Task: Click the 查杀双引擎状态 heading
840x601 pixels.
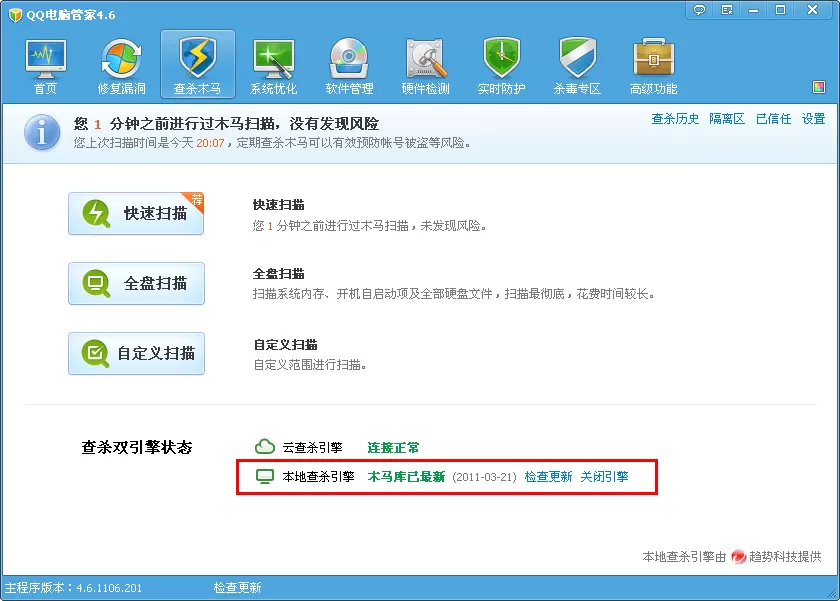Action: [x=137, y=447]
